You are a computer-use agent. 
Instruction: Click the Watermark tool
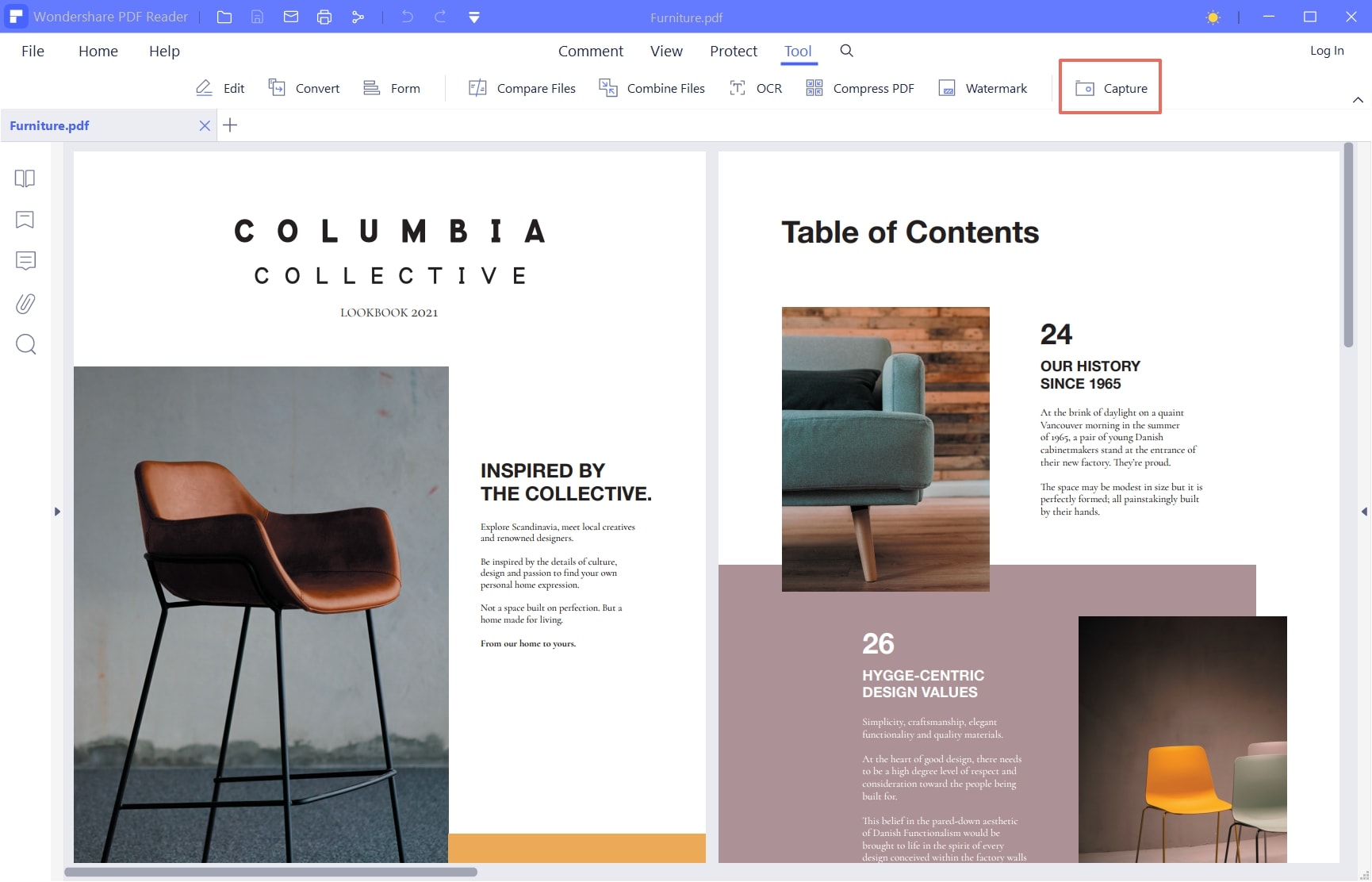tap(983, 88)
